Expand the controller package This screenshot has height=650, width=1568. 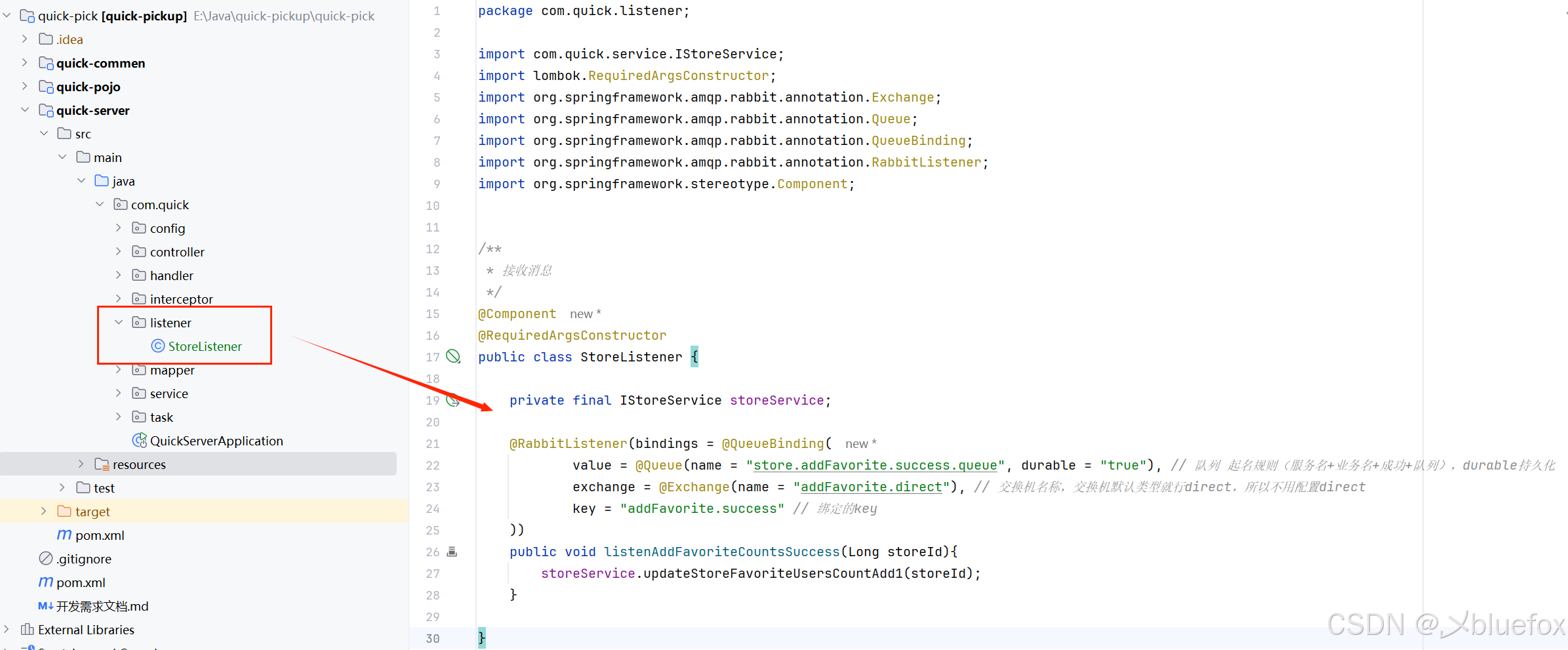pos(119,252)
